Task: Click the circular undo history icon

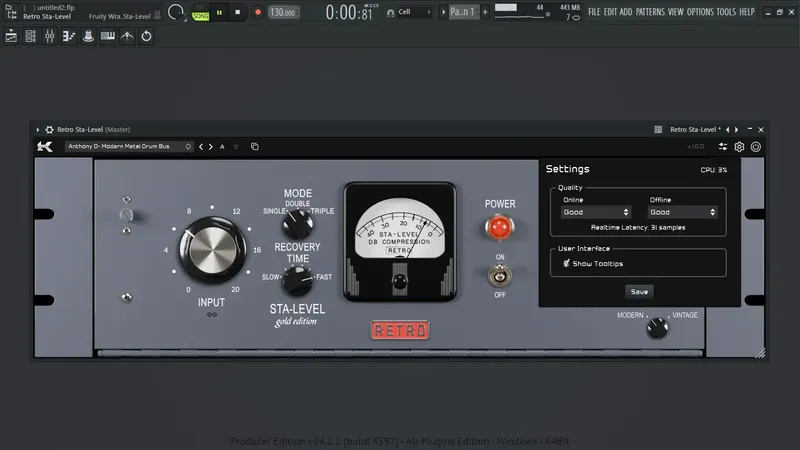Action: coord(146,36)
